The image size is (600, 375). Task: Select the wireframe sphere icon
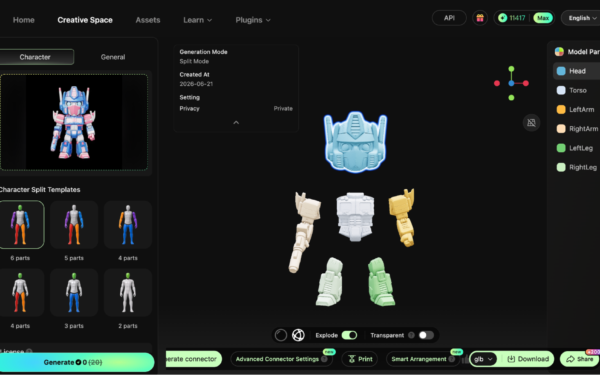(x=298, y=335)
